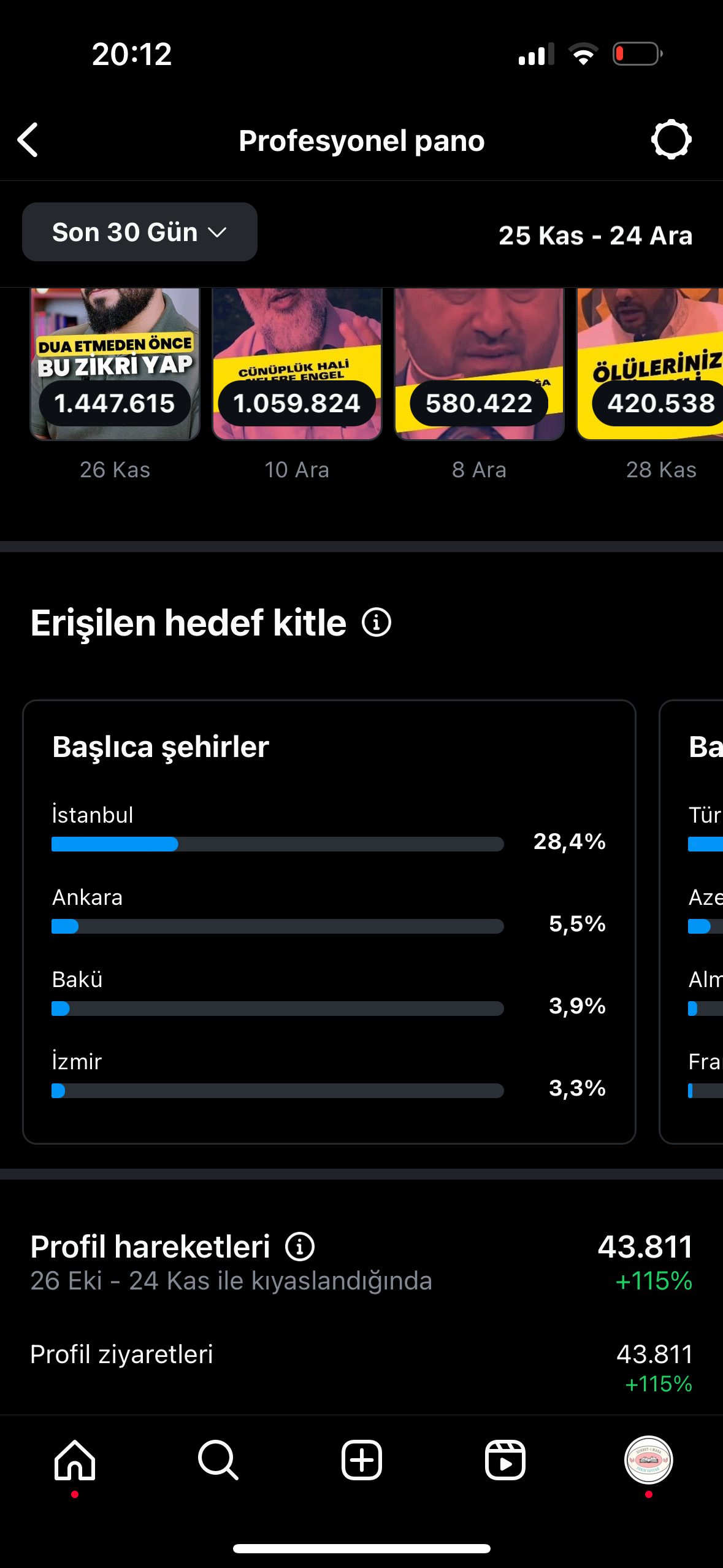Open the Reels tab icon
This screenshot has height=1568, width=723.
pos(505,1459)
